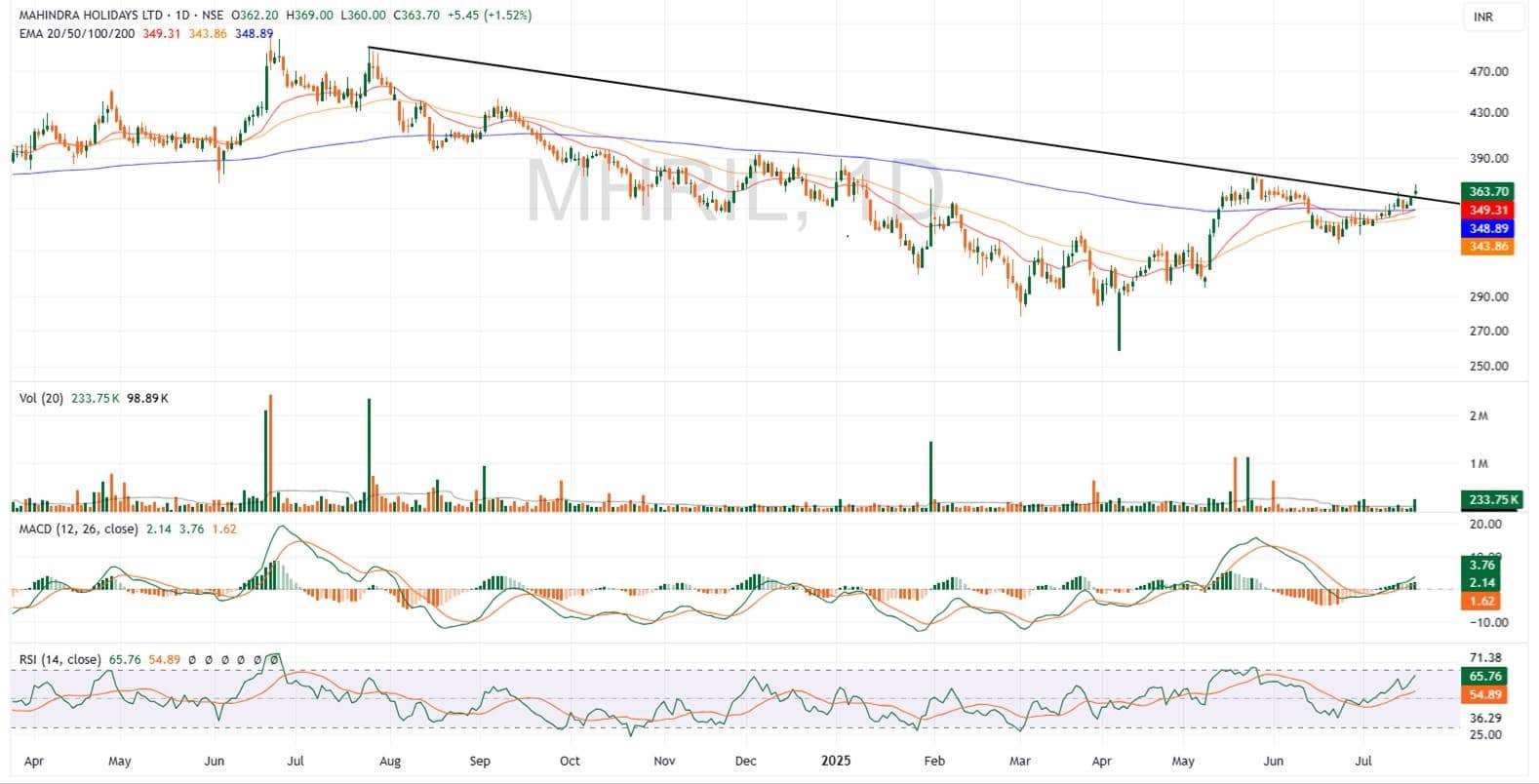Click the red MACD 1.62 axis label
1539x784 pixels.
(1481, 602)
